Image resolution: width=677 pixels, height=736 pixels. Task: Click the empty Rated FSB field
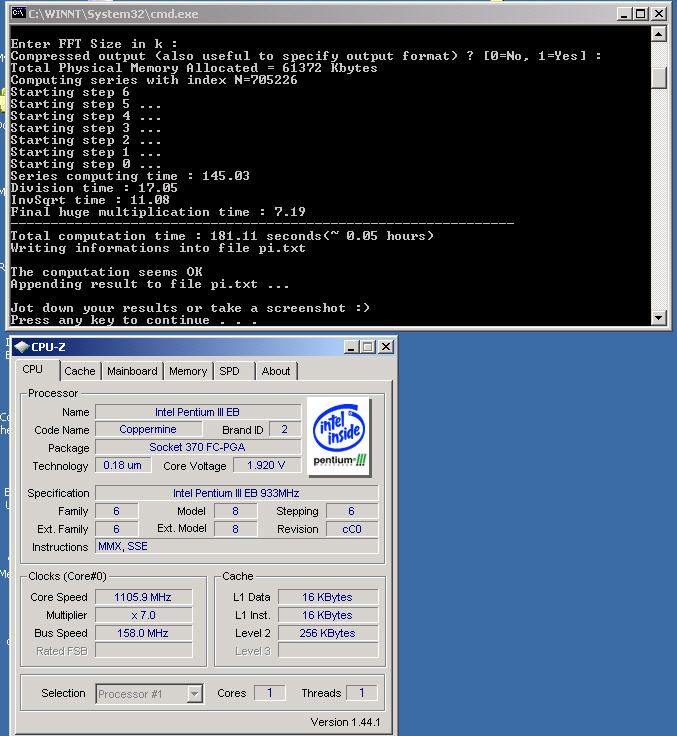144,651
